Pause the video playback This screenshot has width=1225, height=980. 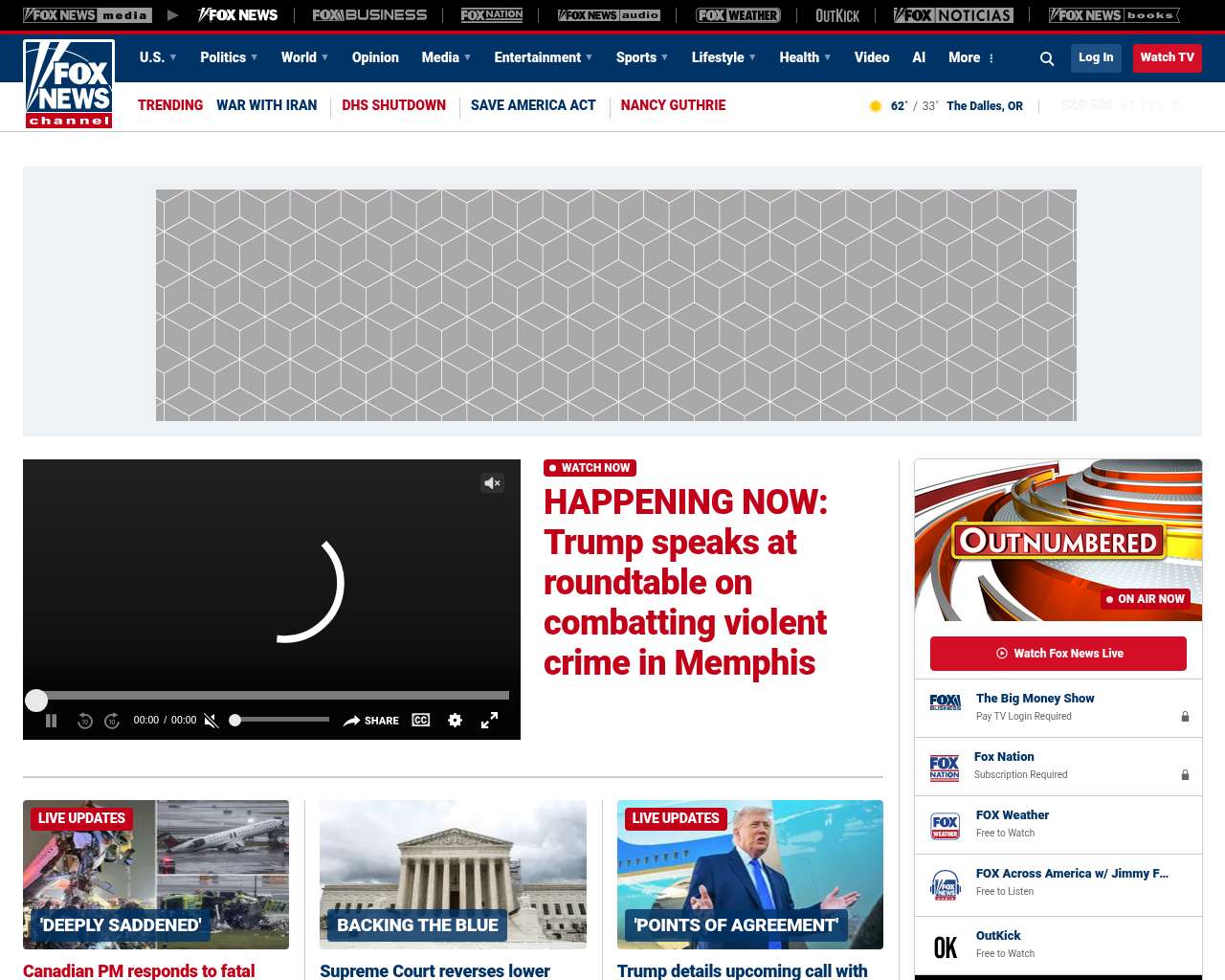(52, 721)
